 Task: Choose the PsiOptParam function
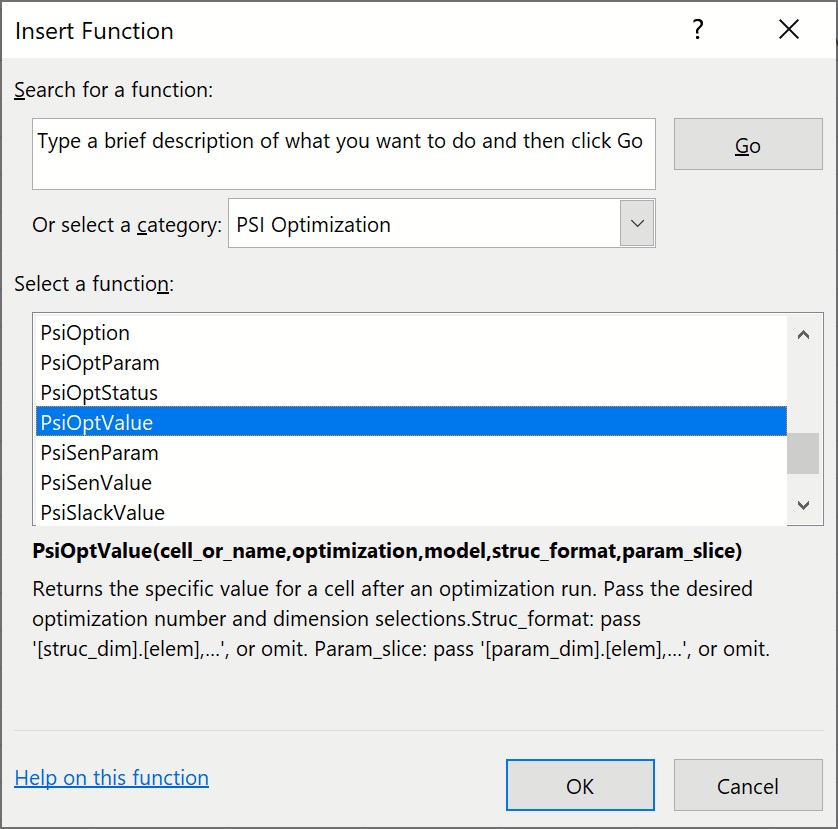tap(100, 363)
